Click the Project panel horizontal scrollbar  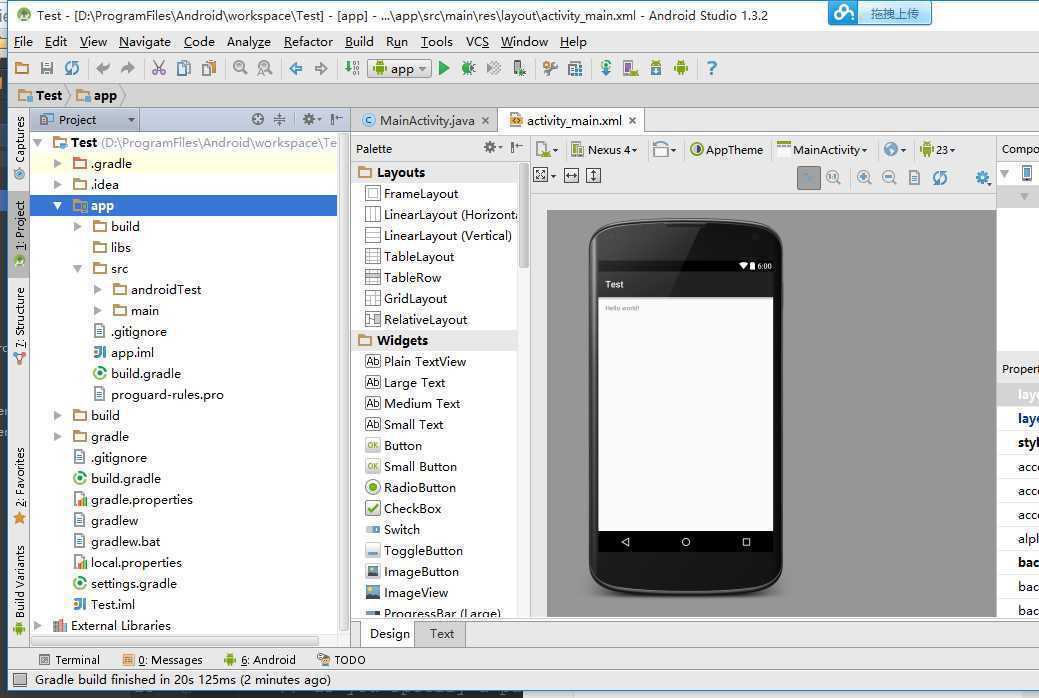175,641
